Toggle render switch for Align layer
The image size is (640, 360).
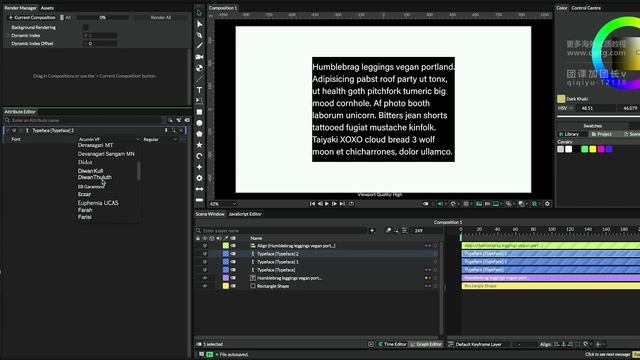(x=233, y=246)
